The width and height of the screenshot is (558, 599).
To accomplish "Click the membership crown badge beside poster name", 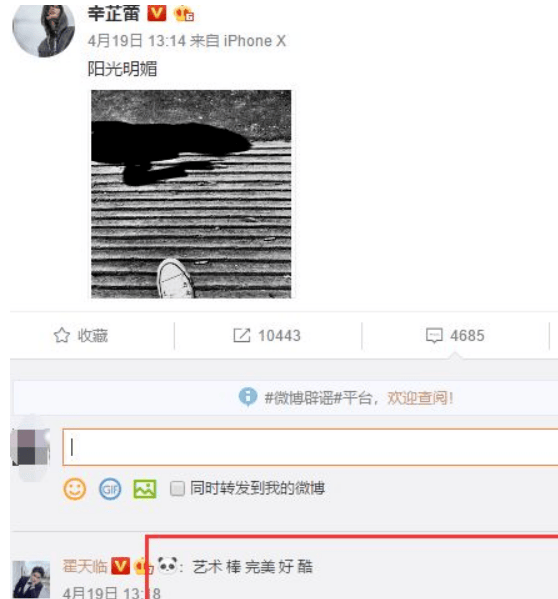I will [x=184, y=14].
